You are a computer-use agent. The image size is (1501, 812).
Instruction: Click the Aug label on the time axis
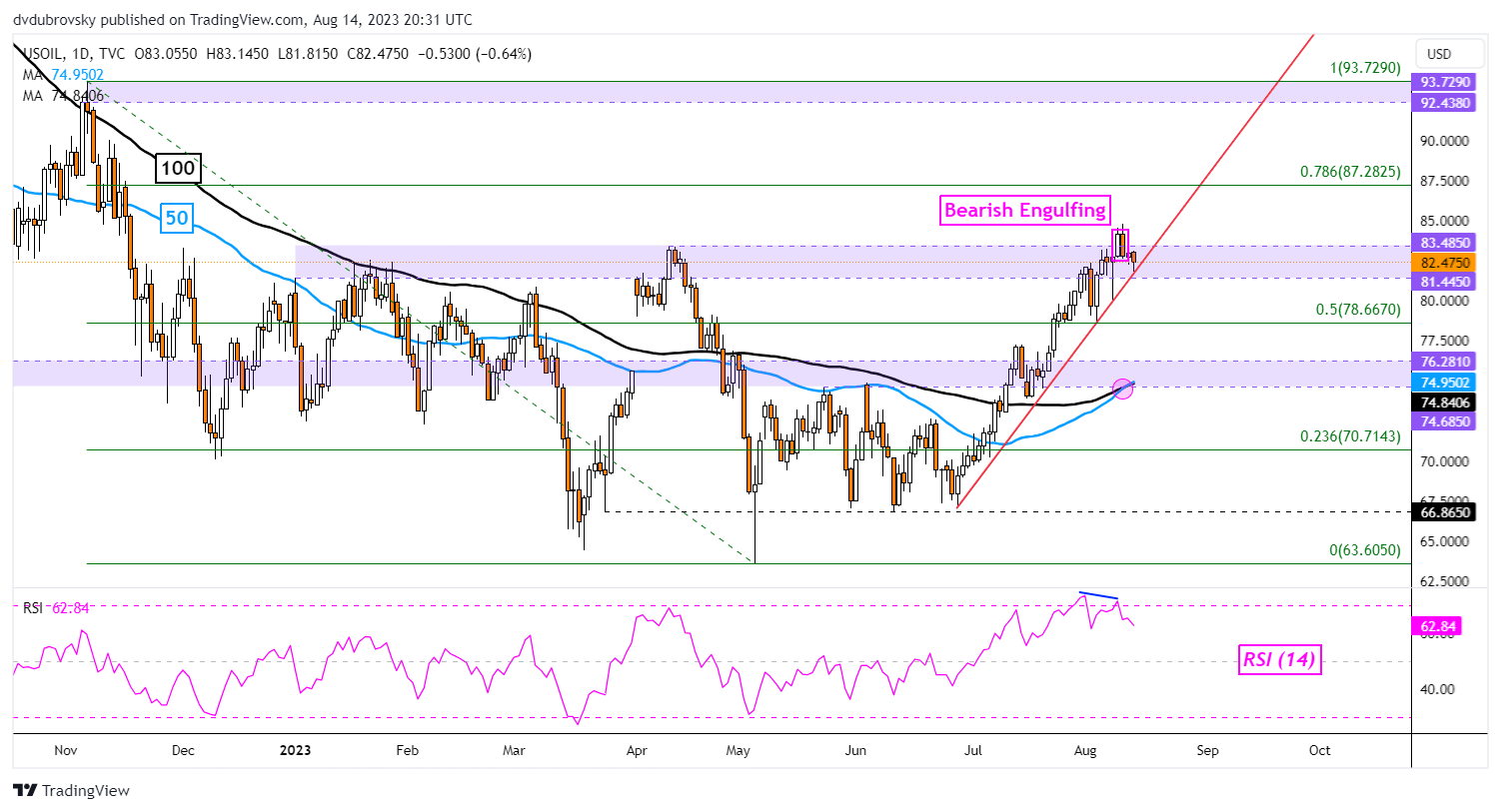point(1084,750)
